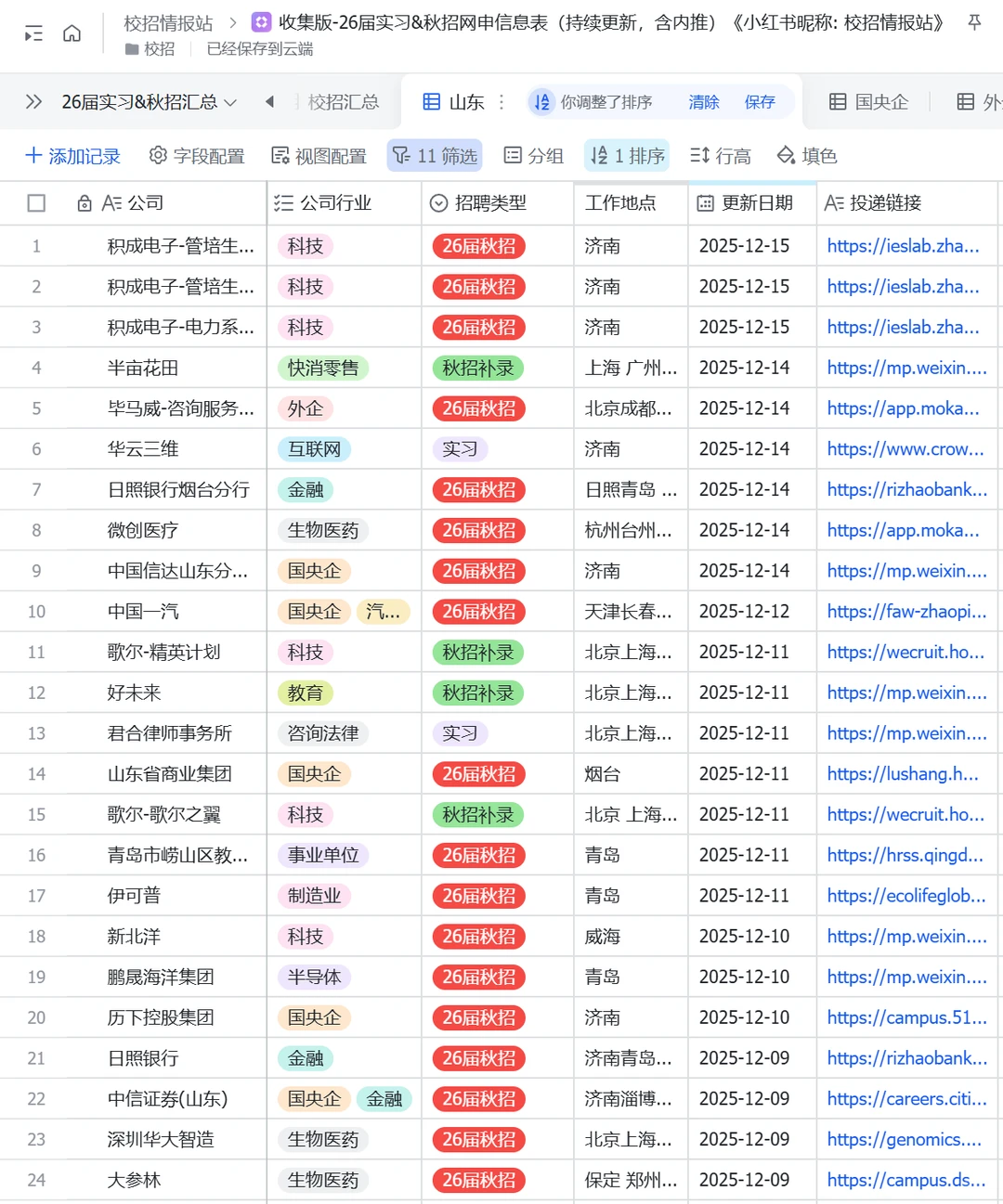Expand the double-chevron panel icon
The width and height of the screenshot is (1003, 1204).
pos(33,102)
